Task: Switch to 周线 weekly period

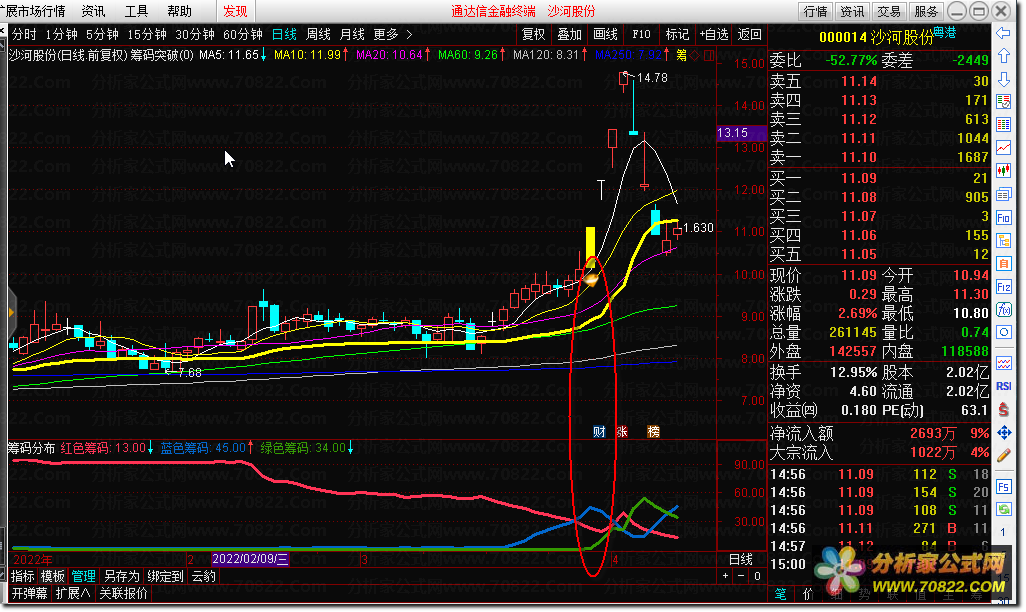Action: [x=319, y=34]
